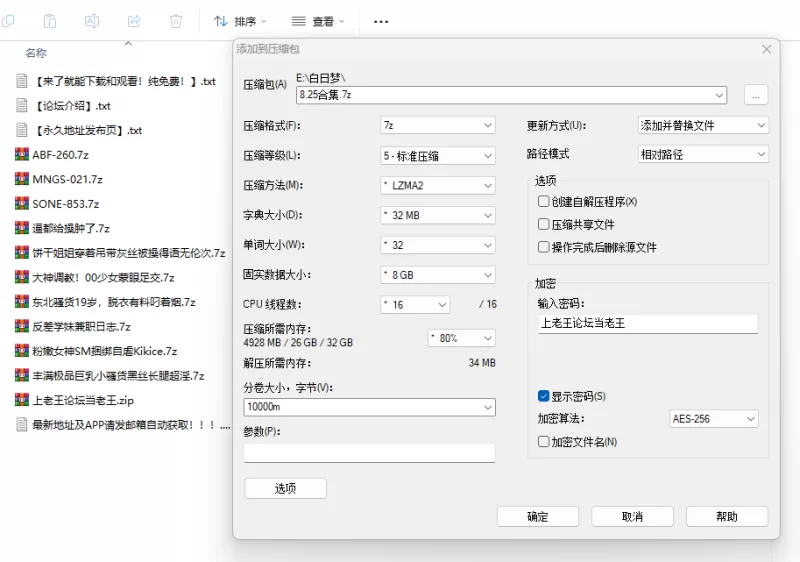Screen dimensions: 800x562
Task: Open the 加密算法 AES-256 dropdown
Action: [x=713, y=419]
